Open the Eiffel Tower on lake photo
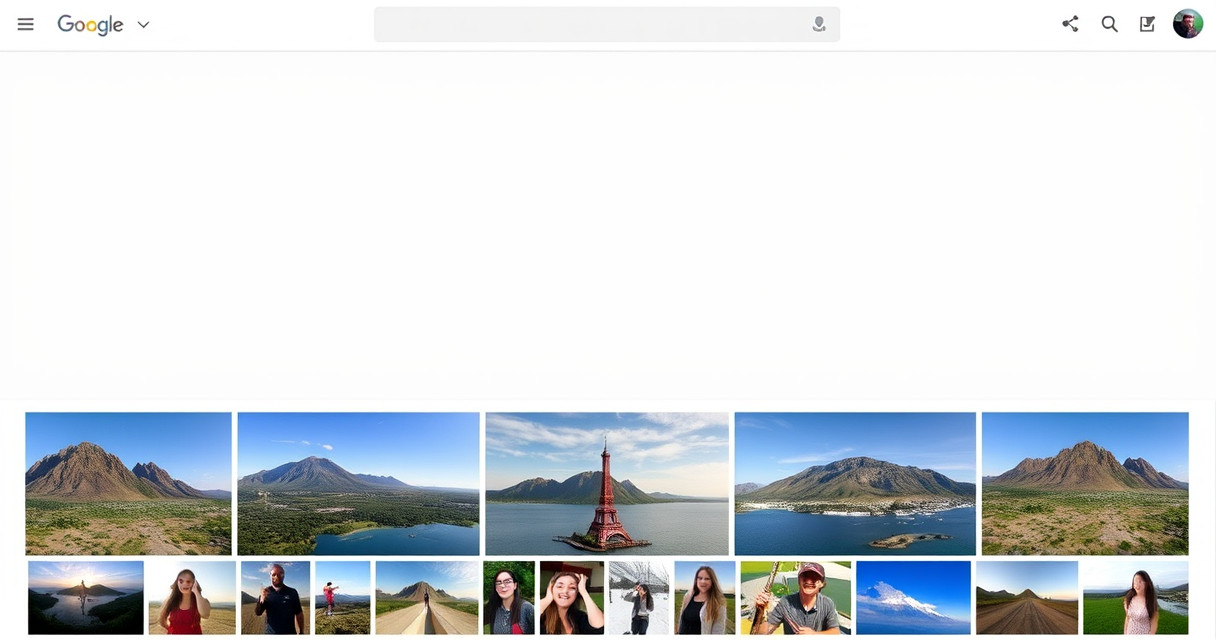The height and width of the screenshot is (640, 1216). coord(607,484)
